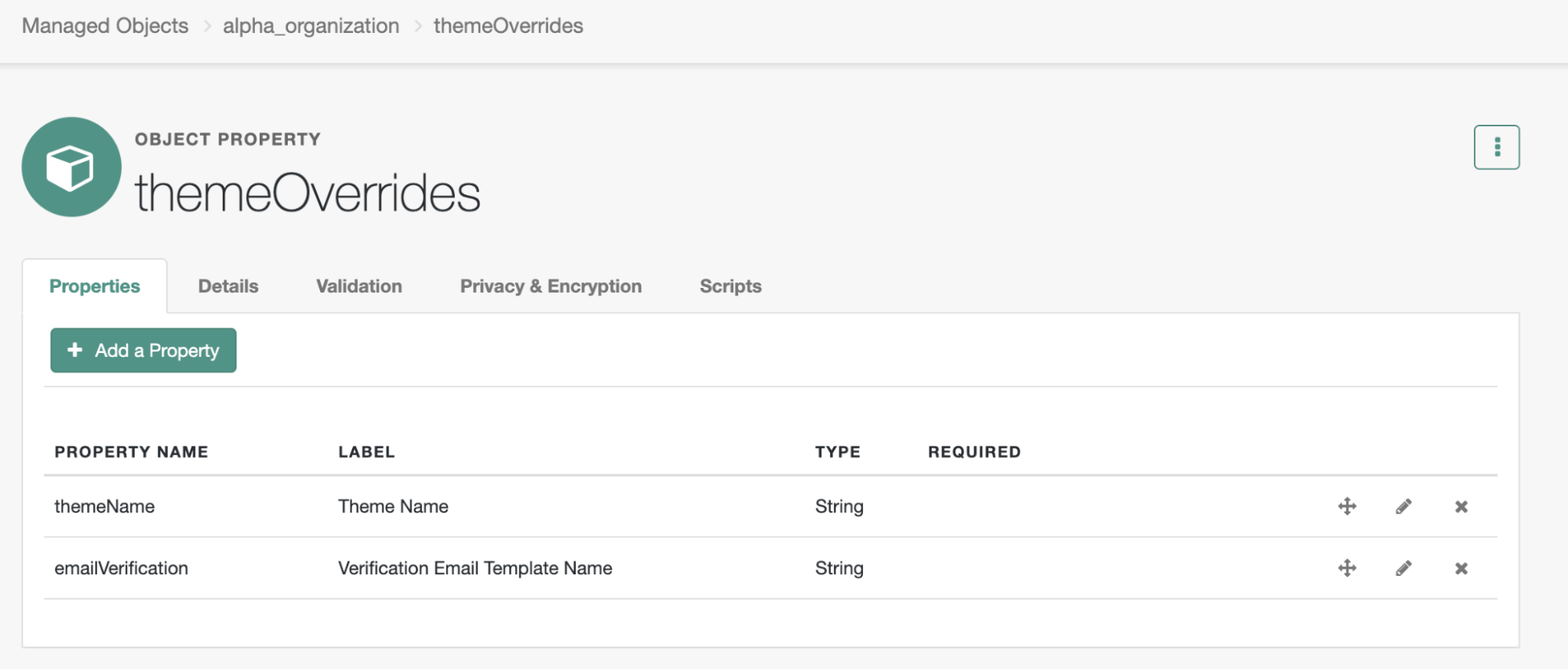Click the themeOverrides breadcrumb
Screen dimensions: 1568x670
pyautogui.click(x=508, y=26)
